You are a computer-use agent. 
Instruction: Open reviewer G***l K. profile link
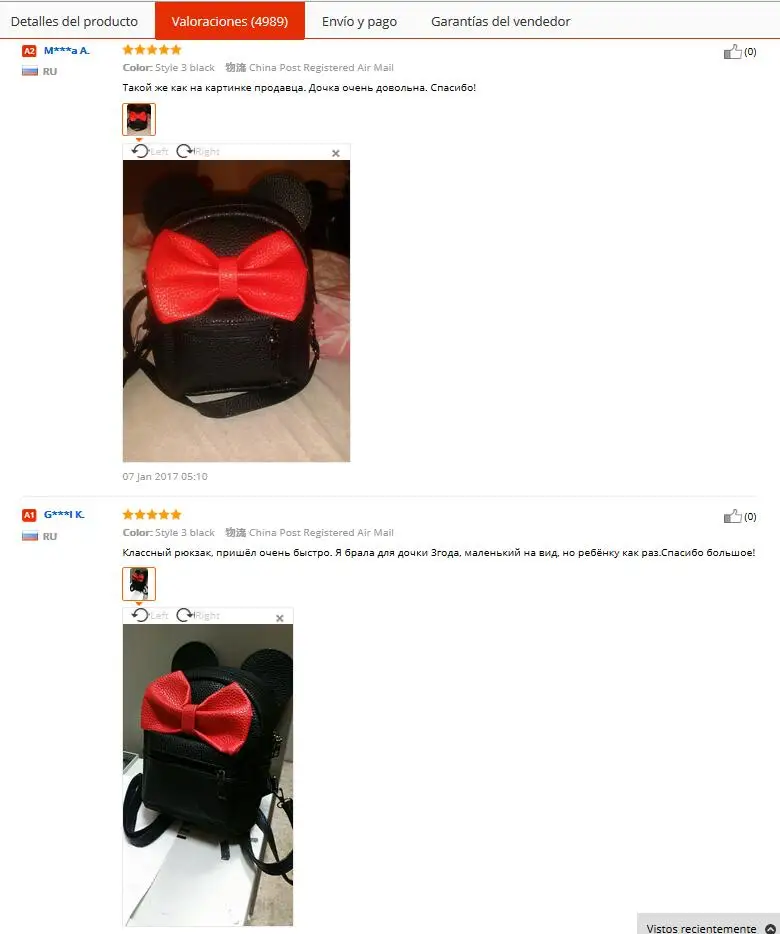[64, 515]
